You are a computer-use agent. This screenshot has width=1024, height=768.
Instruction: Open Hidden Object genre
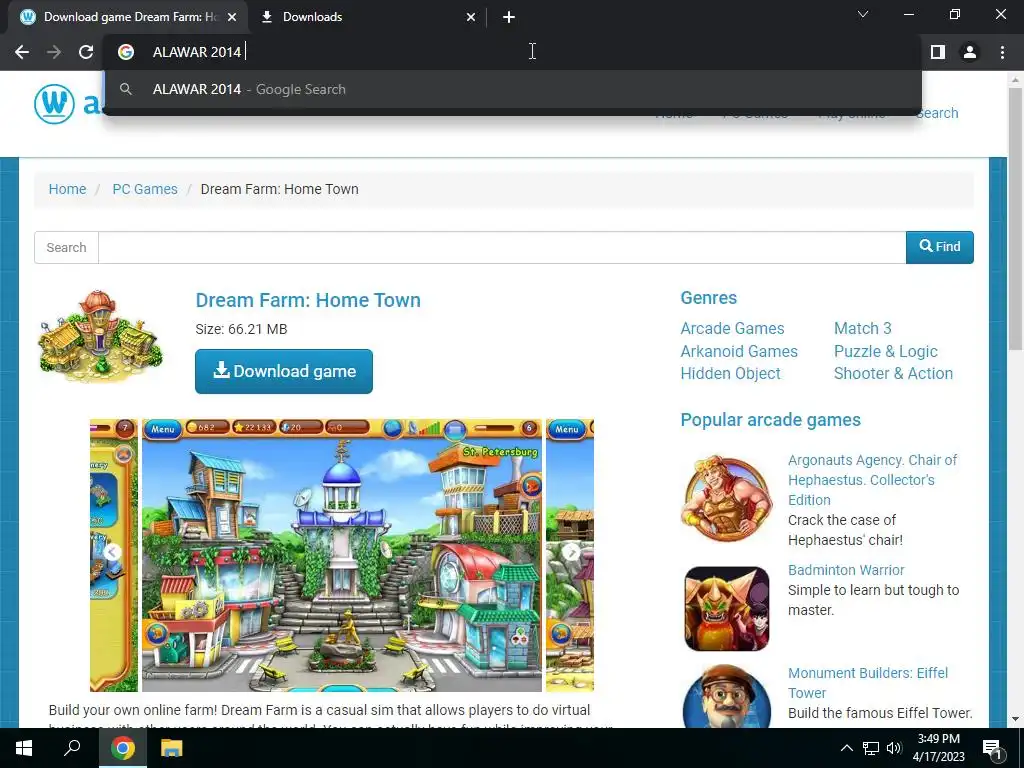(730, 374)
